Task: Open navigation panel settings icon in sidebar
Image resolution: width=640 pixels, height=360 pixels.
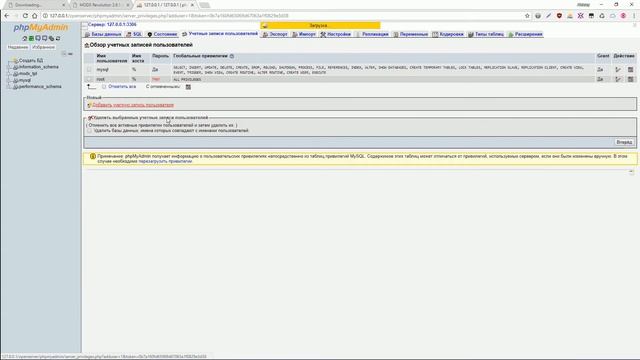Action: click(x=51, y=38)
